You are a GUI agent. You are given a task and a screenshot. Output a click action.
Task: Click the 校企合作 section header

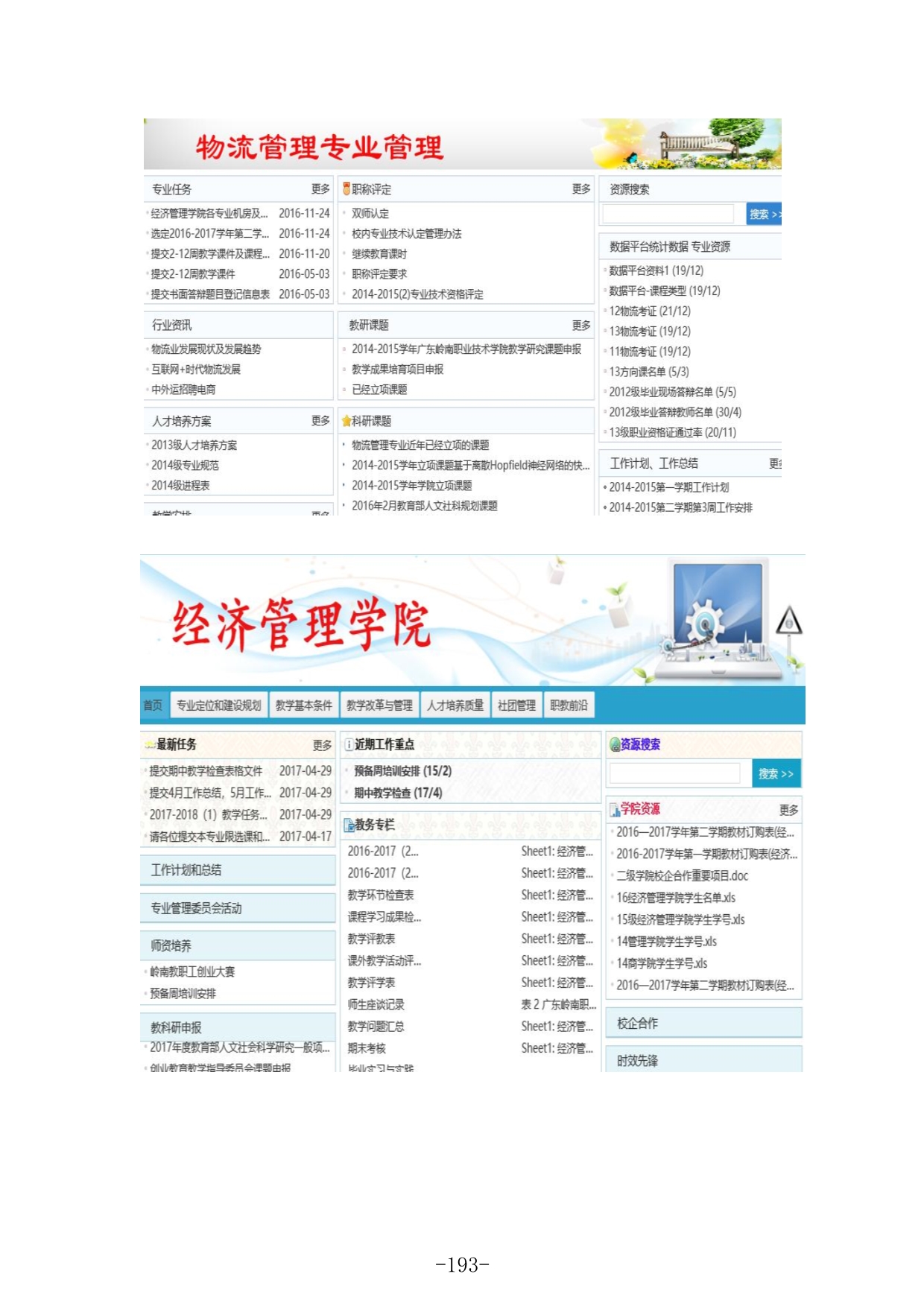click(704, 1023)
